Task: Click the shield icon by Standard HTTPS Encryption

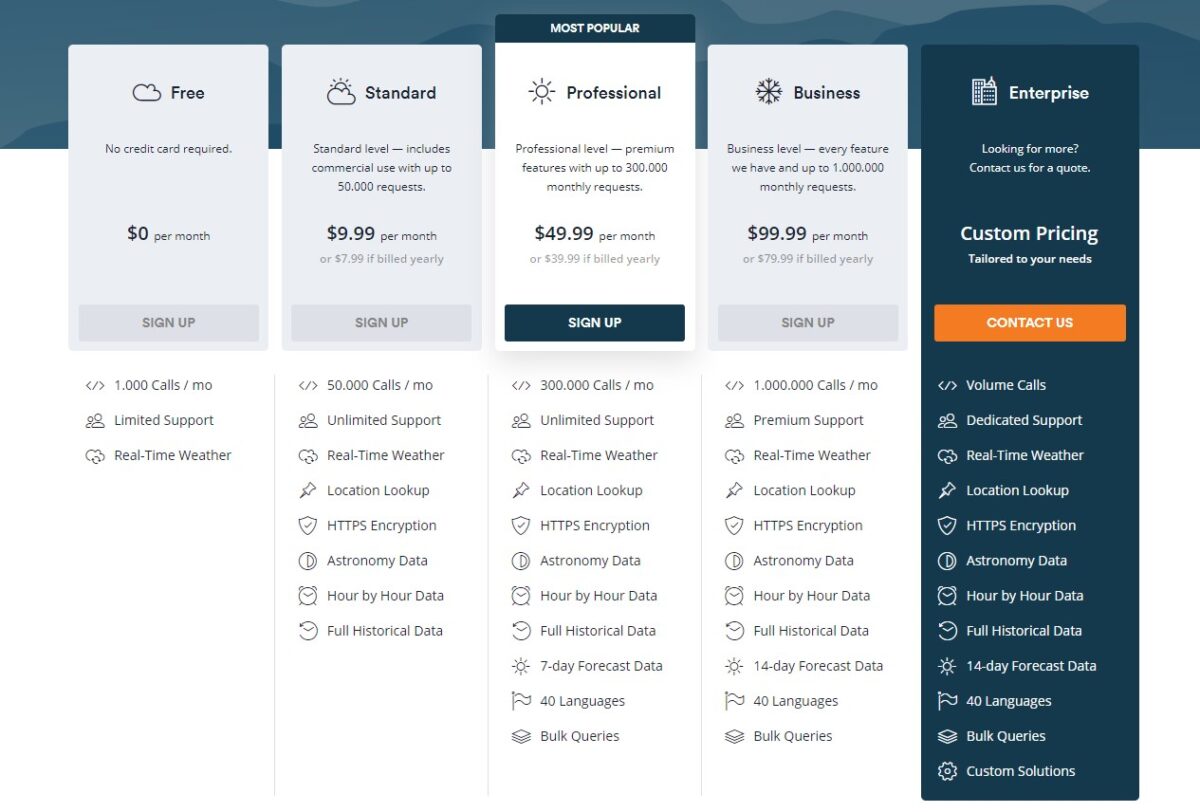Action: pyautogui.click(x=308, y=525)
